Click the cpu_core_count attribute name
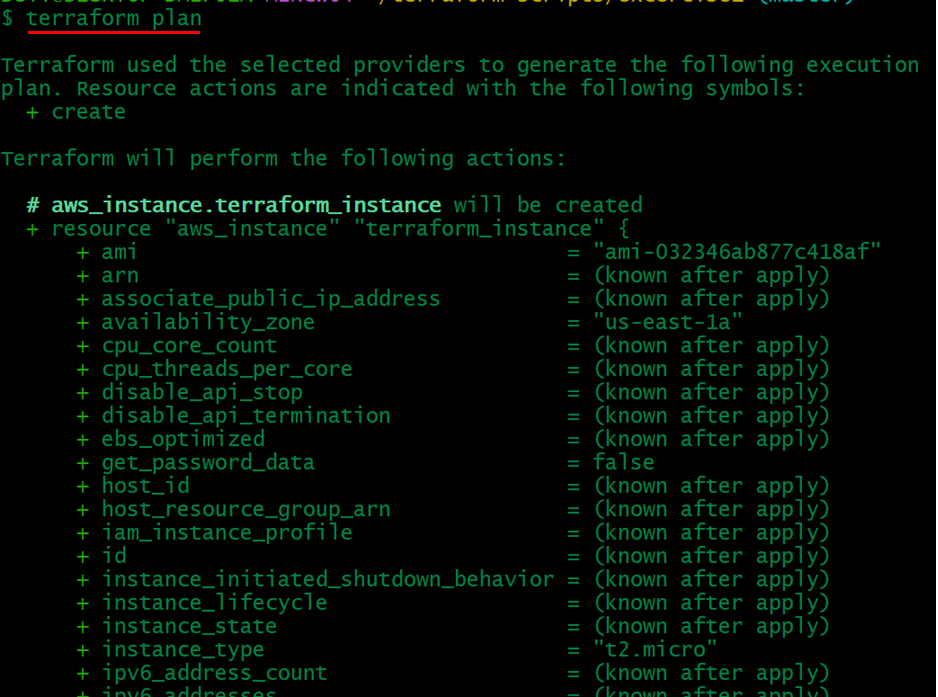938x697 pixels. 189,346
